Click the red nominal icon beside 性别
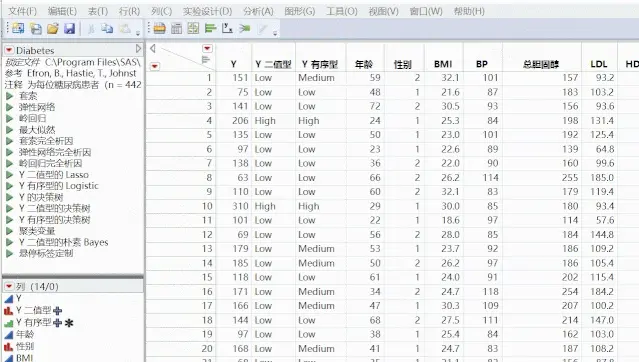 point(8,347)
